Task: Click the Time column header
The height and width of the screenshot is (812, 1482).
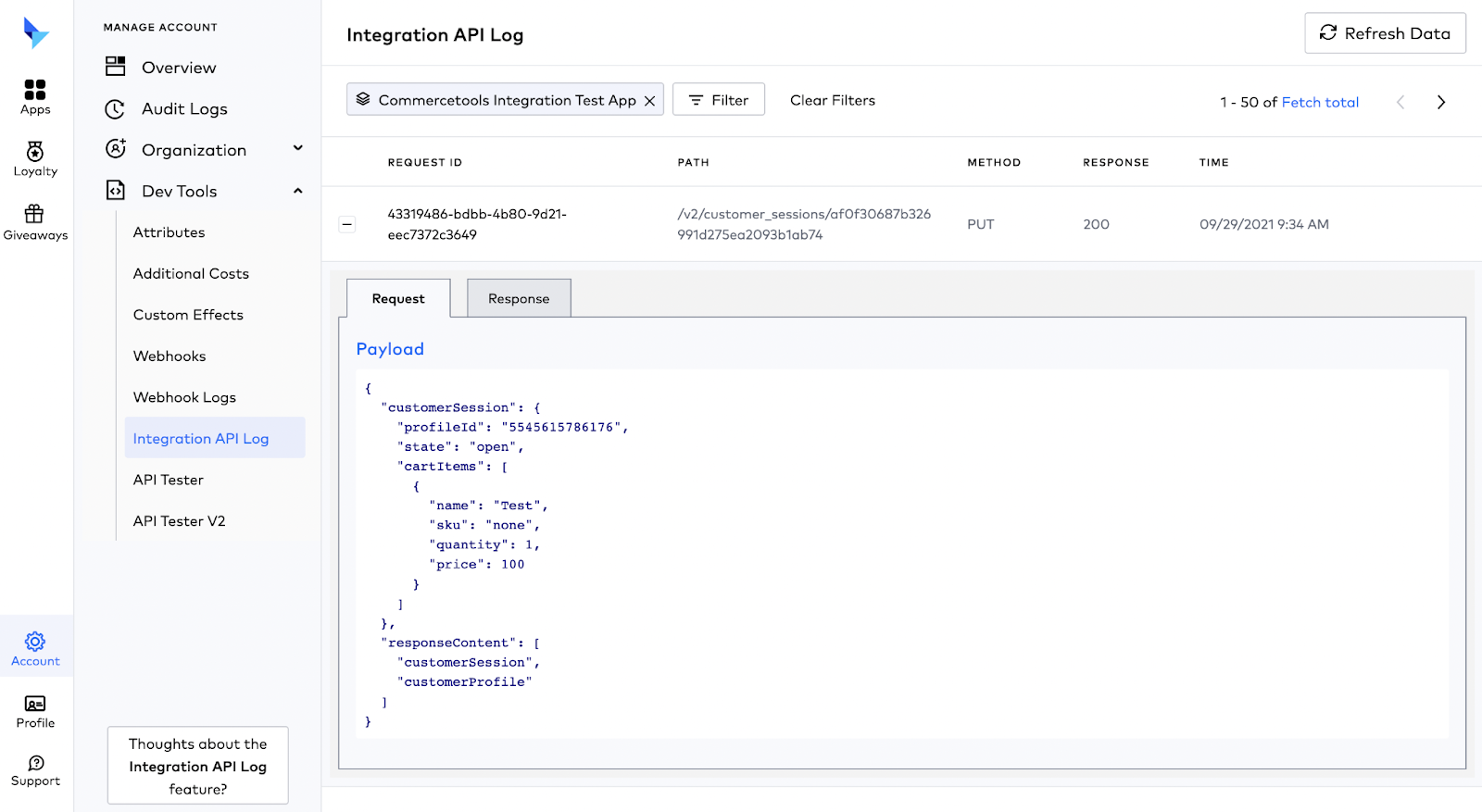Action: 1214,162
